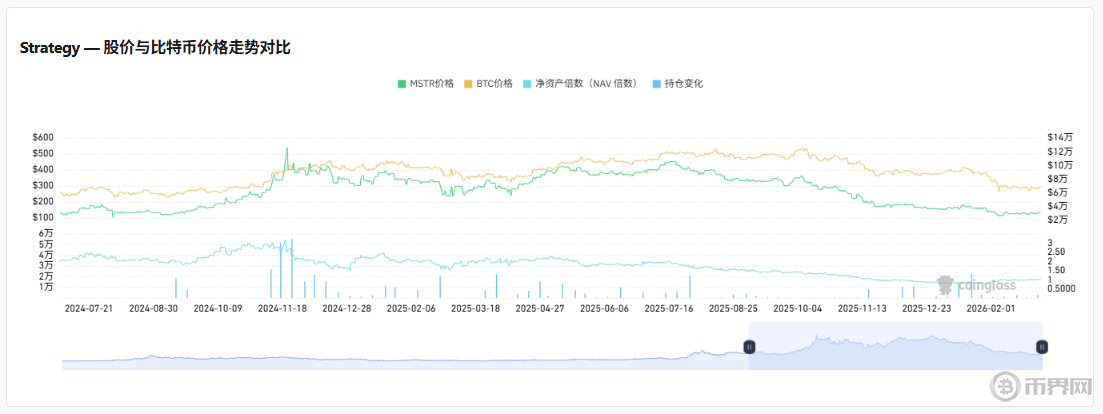Click the $200 price axis label
This screenshot has height=414, width=1103.
43,201
